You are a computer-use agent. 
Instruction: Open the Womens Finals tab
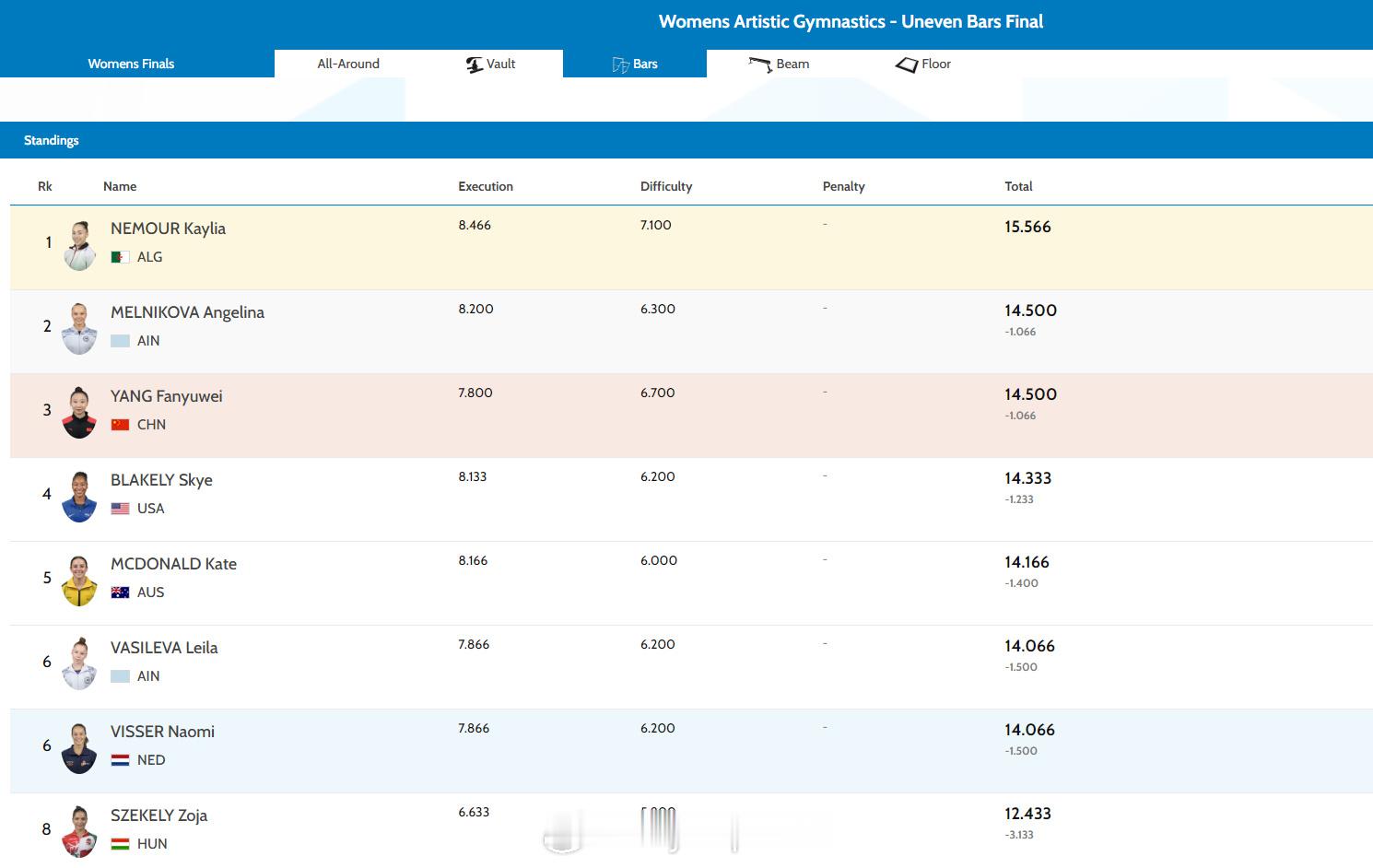[x=131, y=64]
